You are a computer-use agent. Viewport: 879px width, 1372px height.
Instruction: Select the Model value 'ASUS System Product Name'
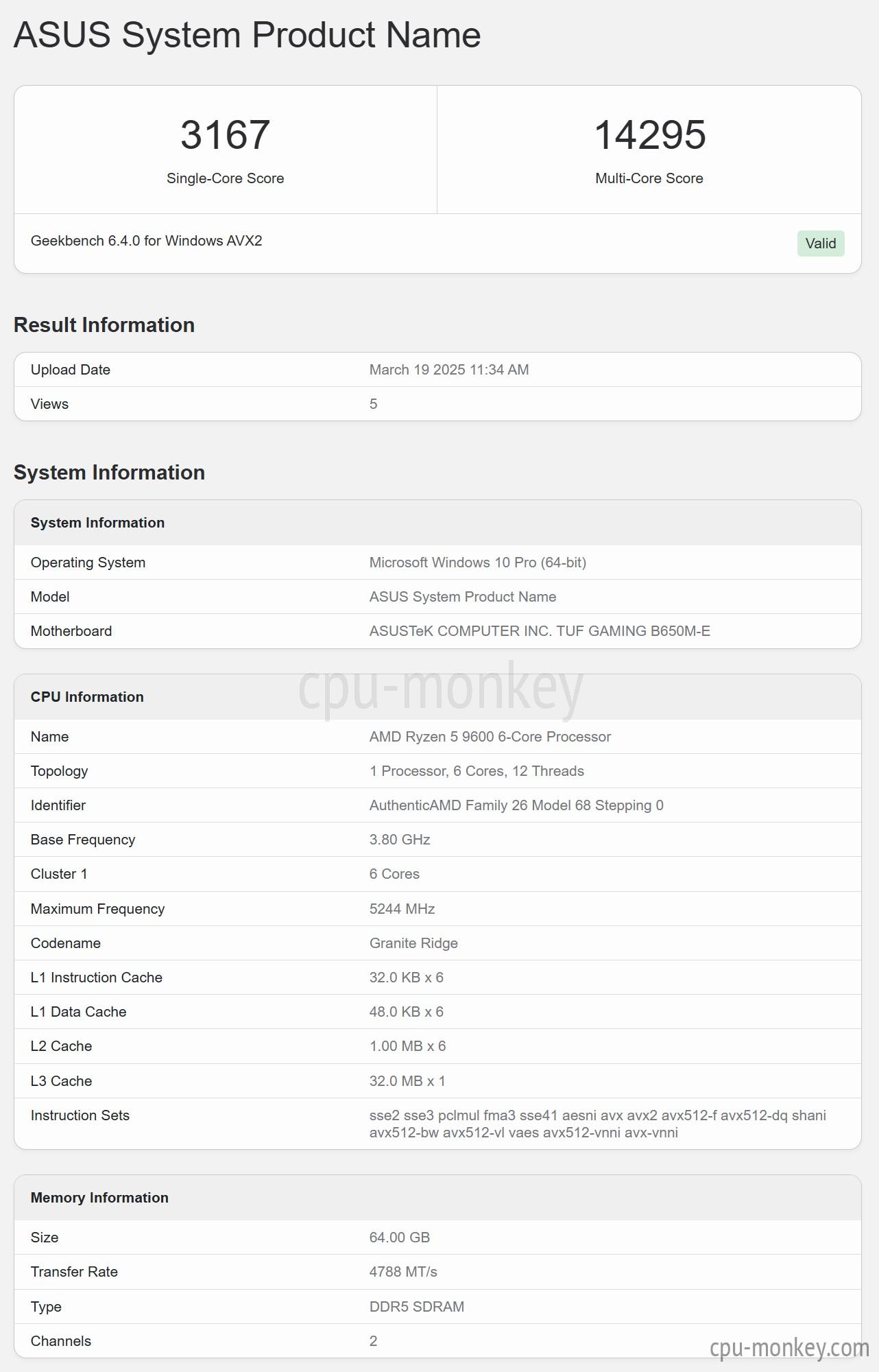point(463,597)
